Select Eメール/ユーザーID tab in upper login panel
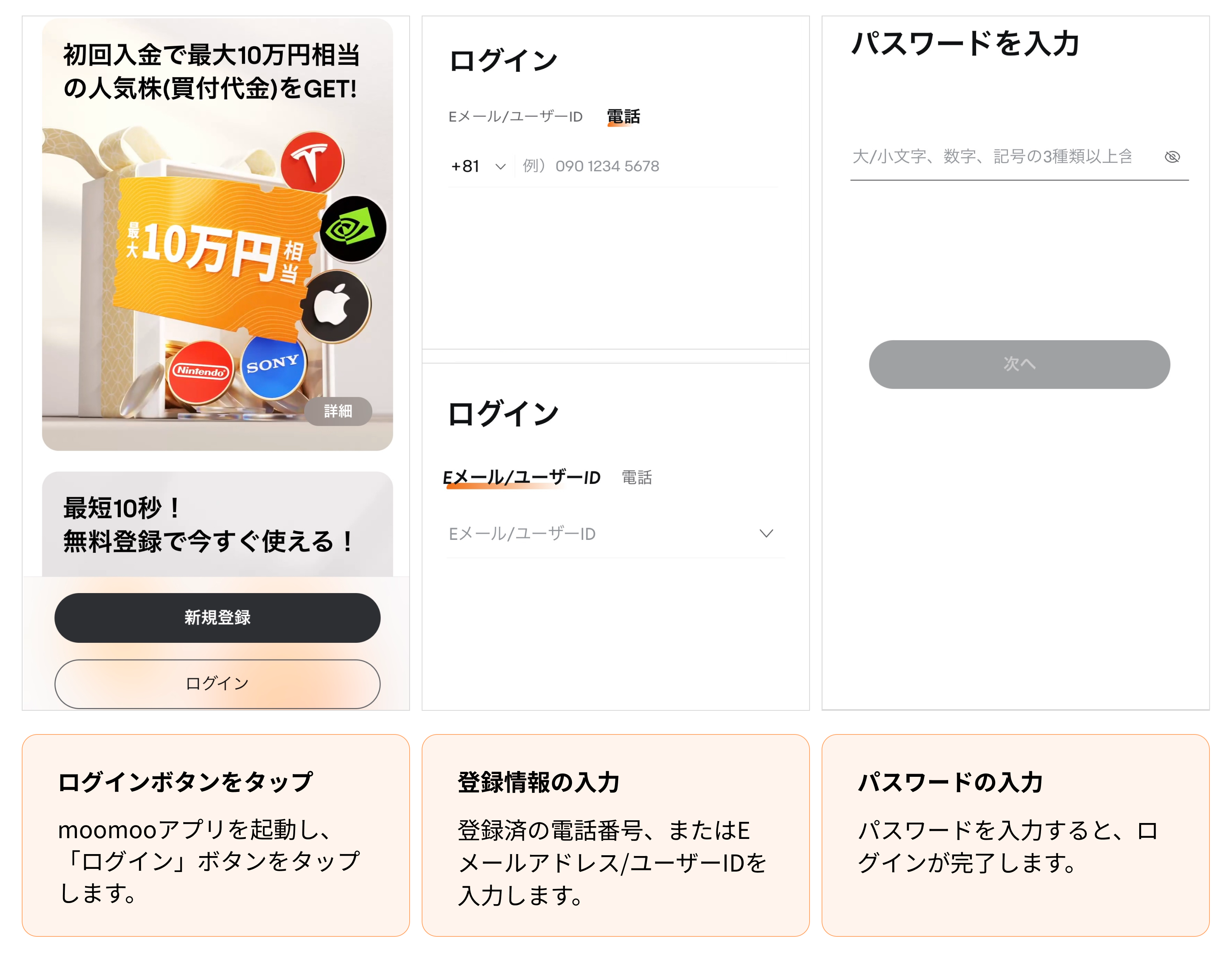 [515, 117]
